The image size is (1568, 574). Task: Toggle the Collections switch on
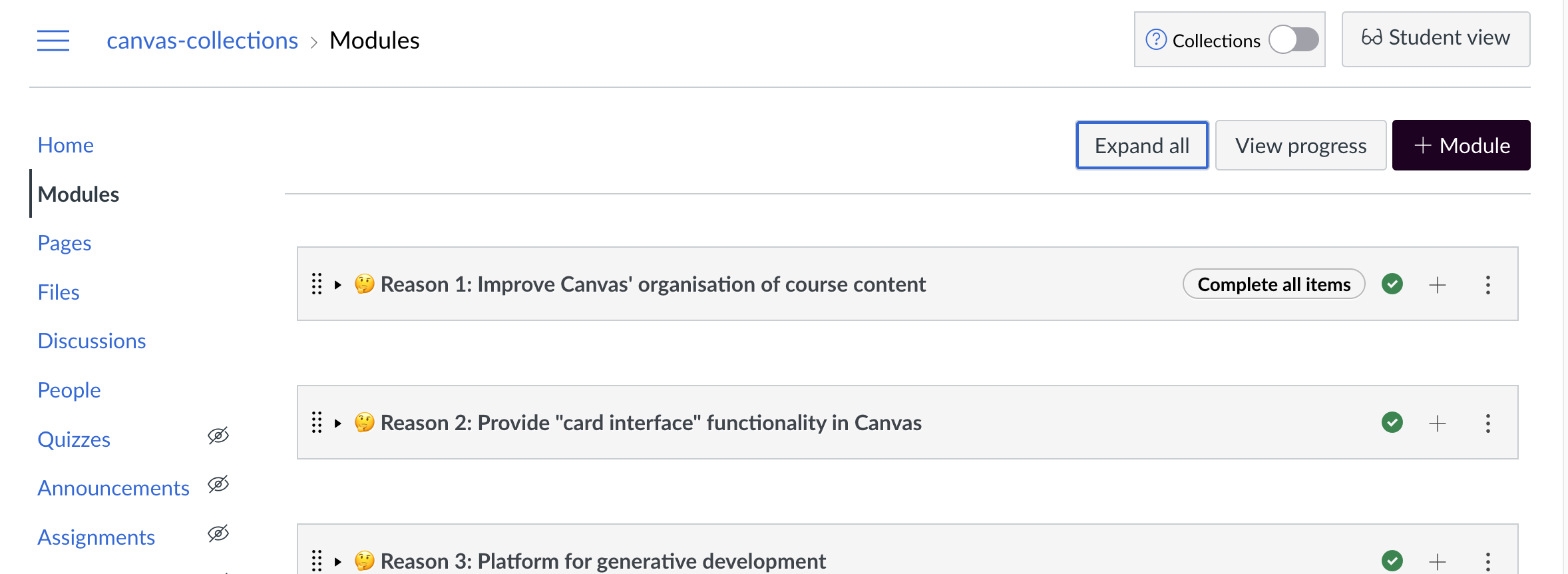coord(1293,40)
